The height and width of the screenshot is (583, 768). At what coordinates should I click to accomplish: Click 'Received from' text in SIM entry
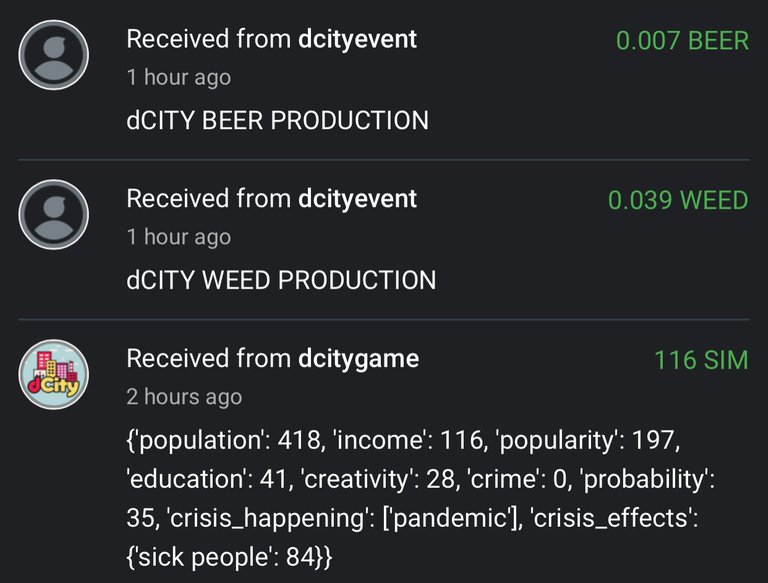coord(209,358)
